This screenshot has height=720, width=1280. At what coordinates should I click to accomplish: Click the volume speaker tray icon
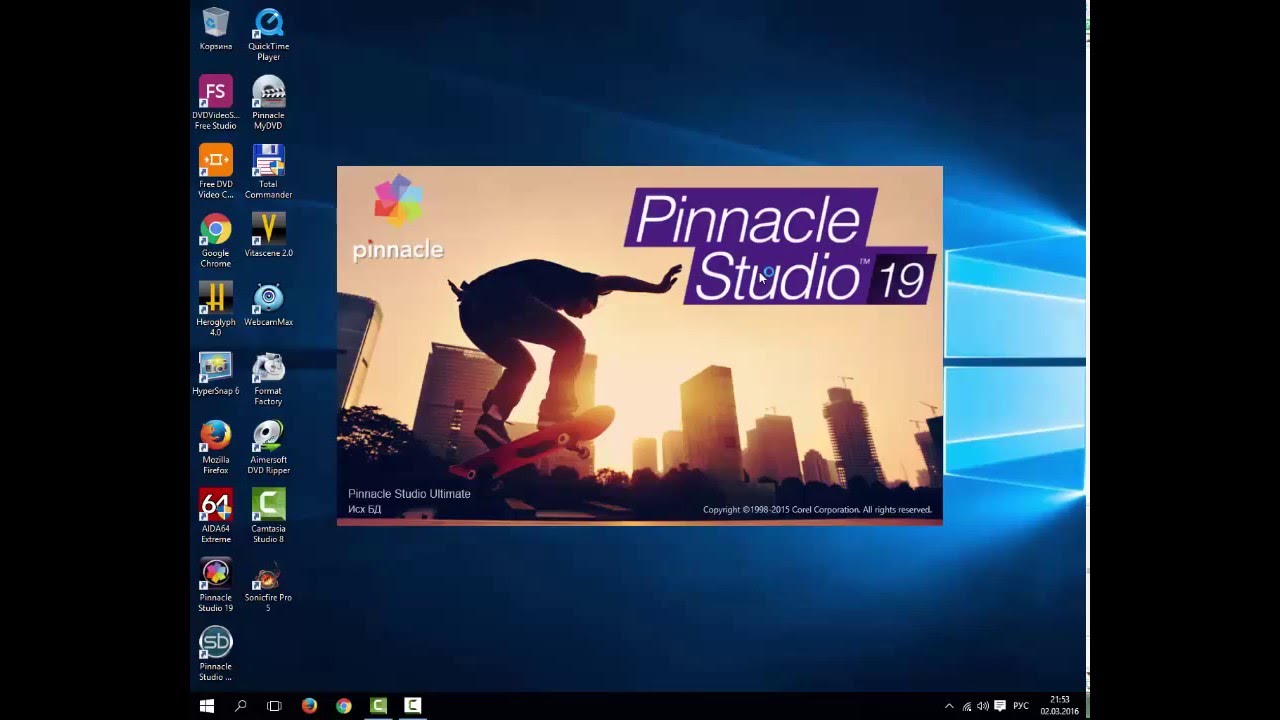[x=983, y=706]
